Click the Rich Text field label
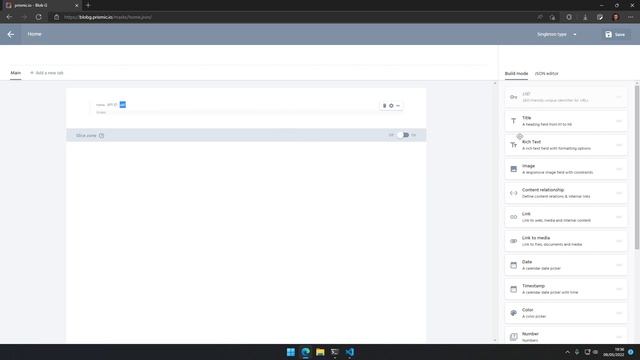The width and height of the screenshot is (640, 360). [x=531, y=142]
